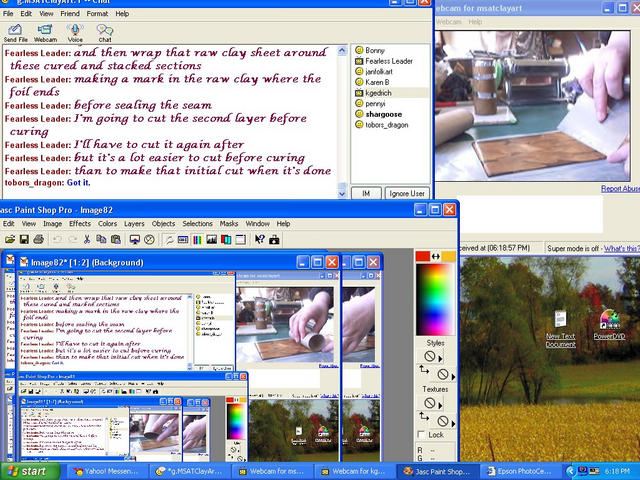Screen dimensions: 640x480
Task: Follow the Report Abuse link under webcam
Action: coord(620,189)
